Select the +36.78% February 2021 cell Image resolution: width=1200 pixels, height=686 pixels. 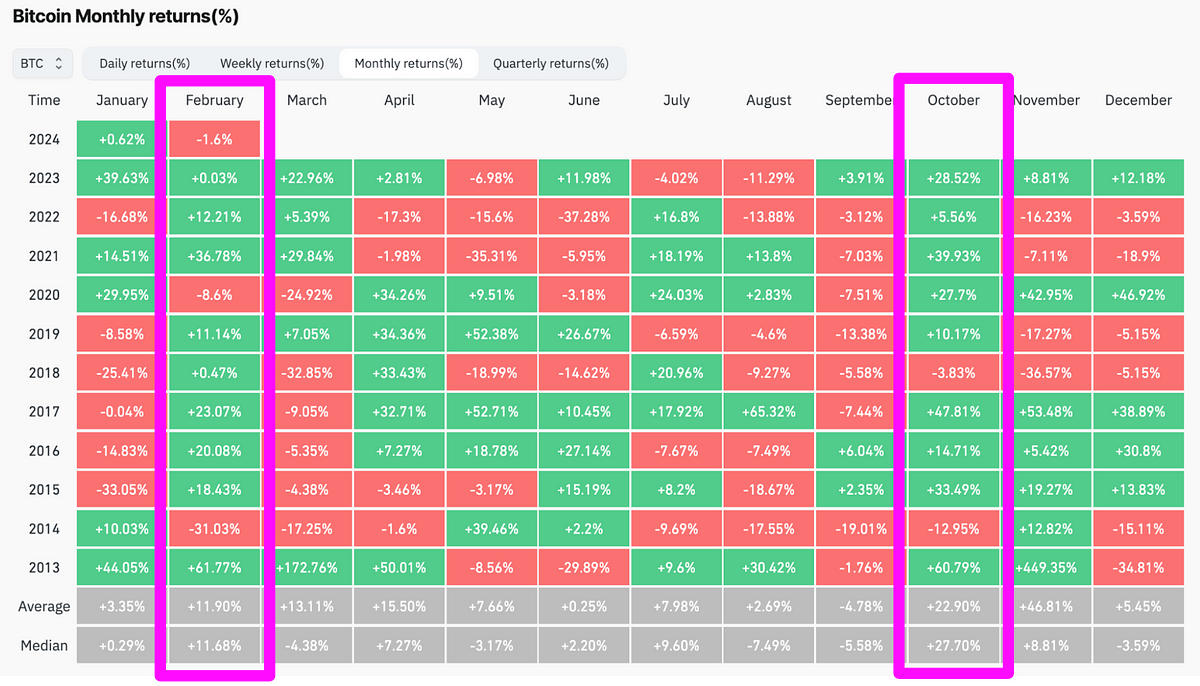214,256
